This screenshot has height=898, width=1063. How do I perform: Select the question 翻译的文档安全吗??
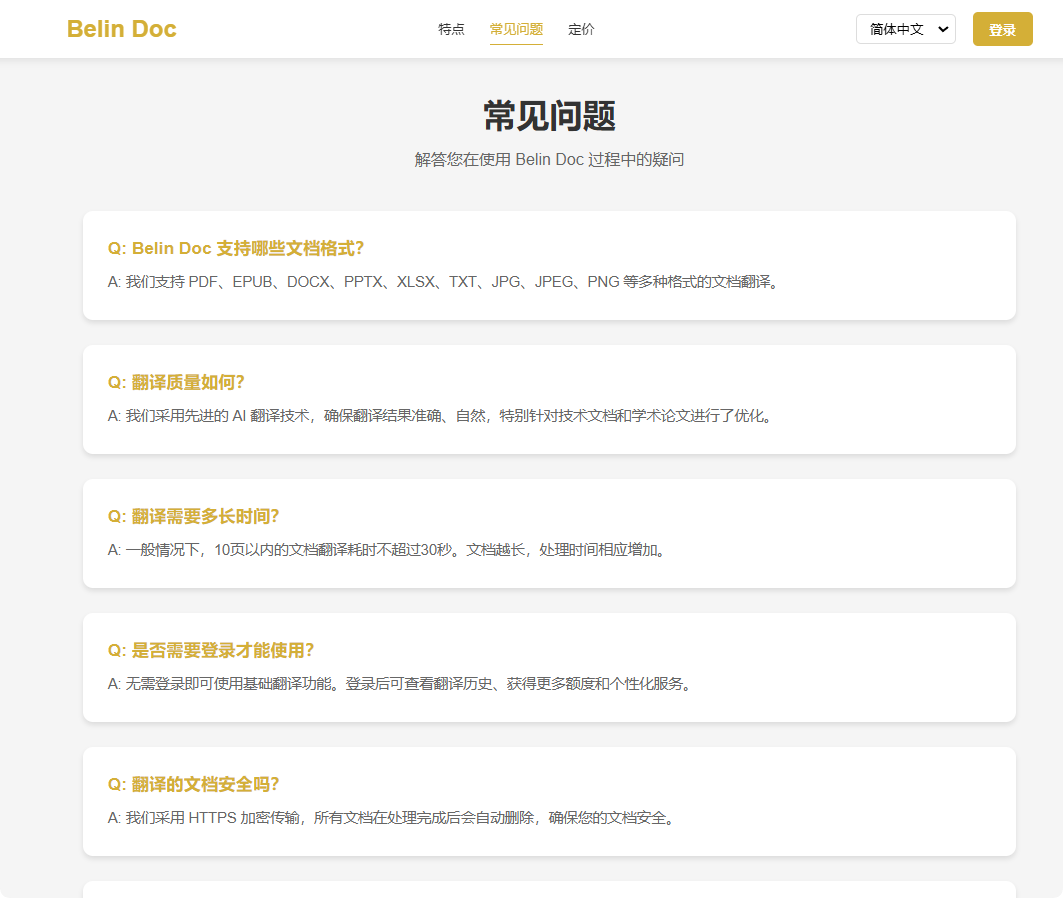pos(193,784)
